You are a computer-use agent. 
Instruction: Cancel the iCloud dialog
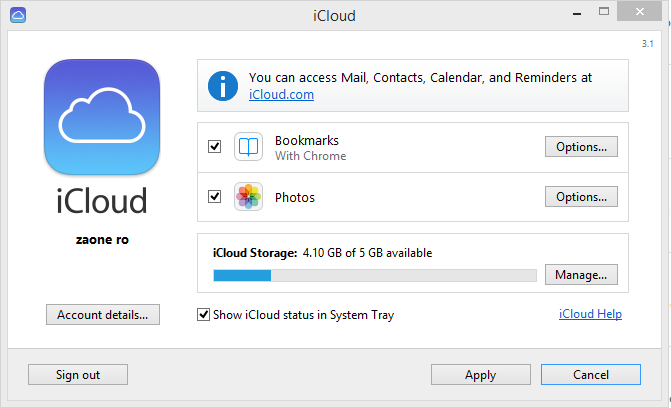pyautogui.click(x=590, y=375)
